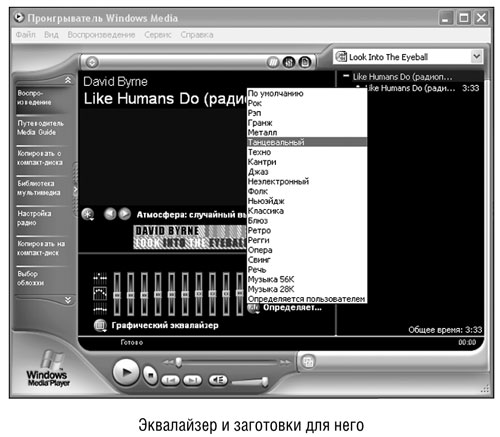This screenshot has width=500, height=437.
Task: Choose the Опера equalizer preset
Action: [x=307, y=250]
